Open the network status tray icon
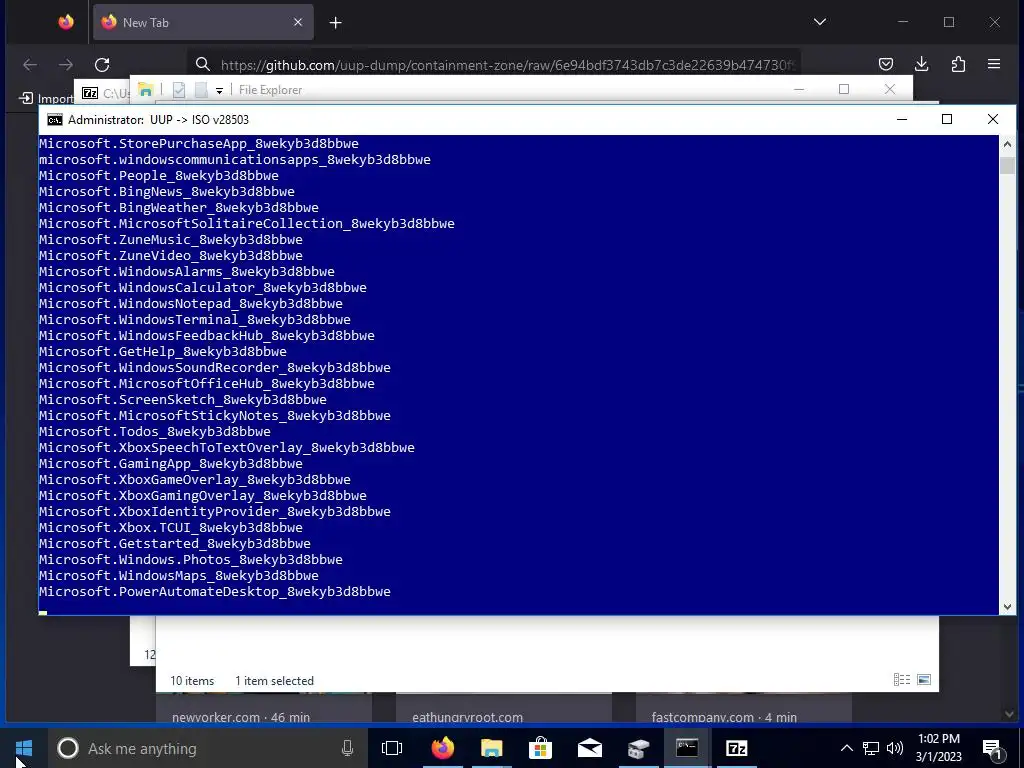Image resolution: width=1024 pixels, height=768 pixels. point(871,748)
